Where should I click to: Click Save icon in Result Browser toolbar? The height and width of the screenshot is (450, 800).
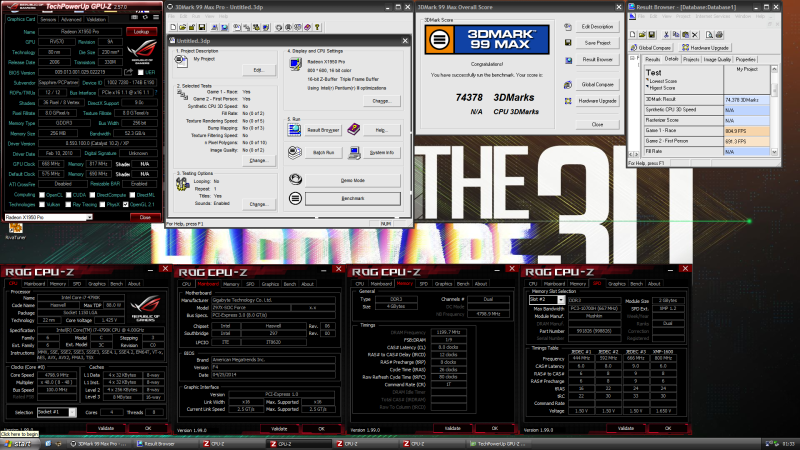652,35
